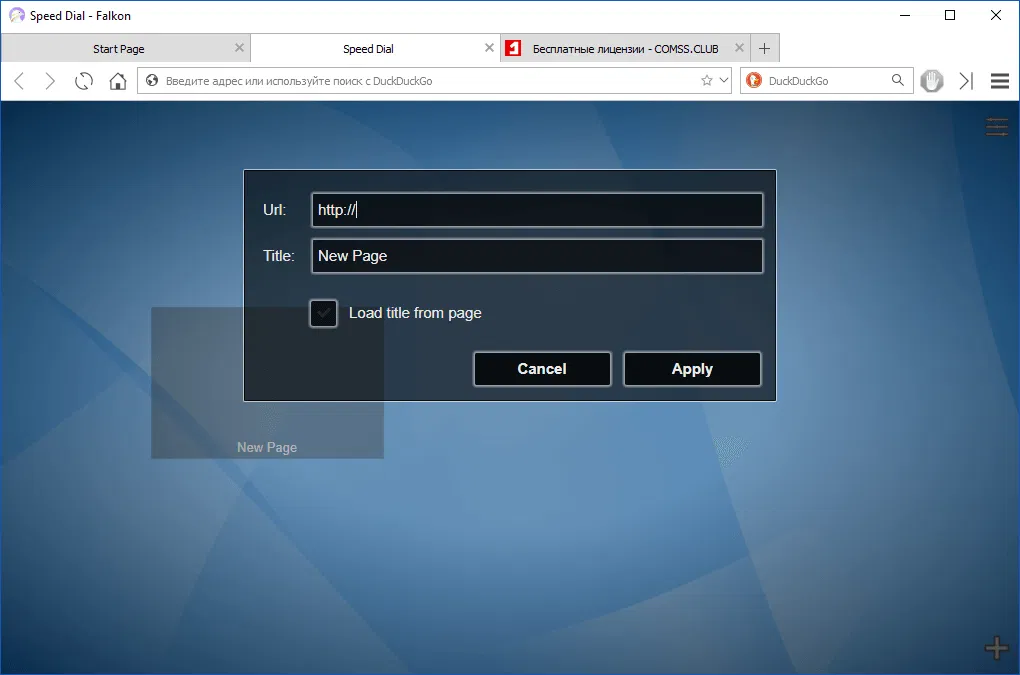Switch to the COMSS.CLUB tab
Screen dimensions: 1020x675
625,49
